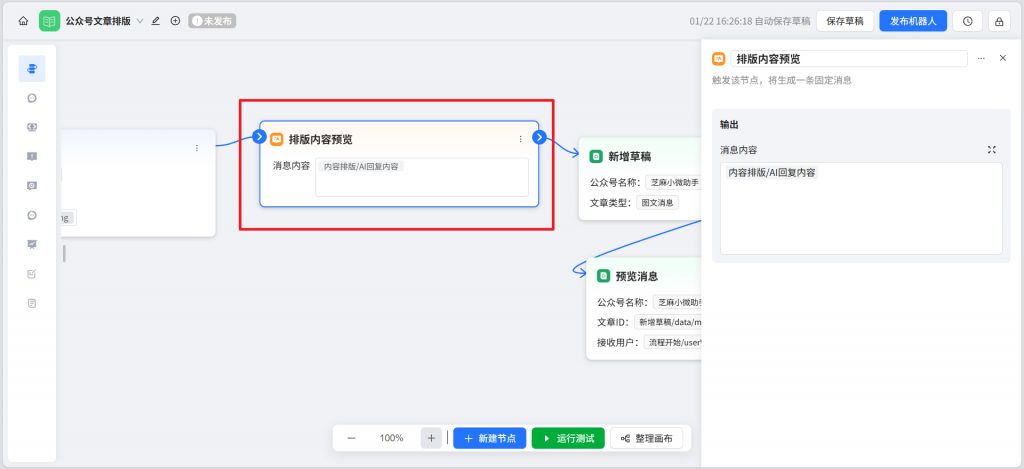Click 内容排版/AI回复内容 variable tag in panel
This screenshot has width=1024, height=469.
click(771, 173)
